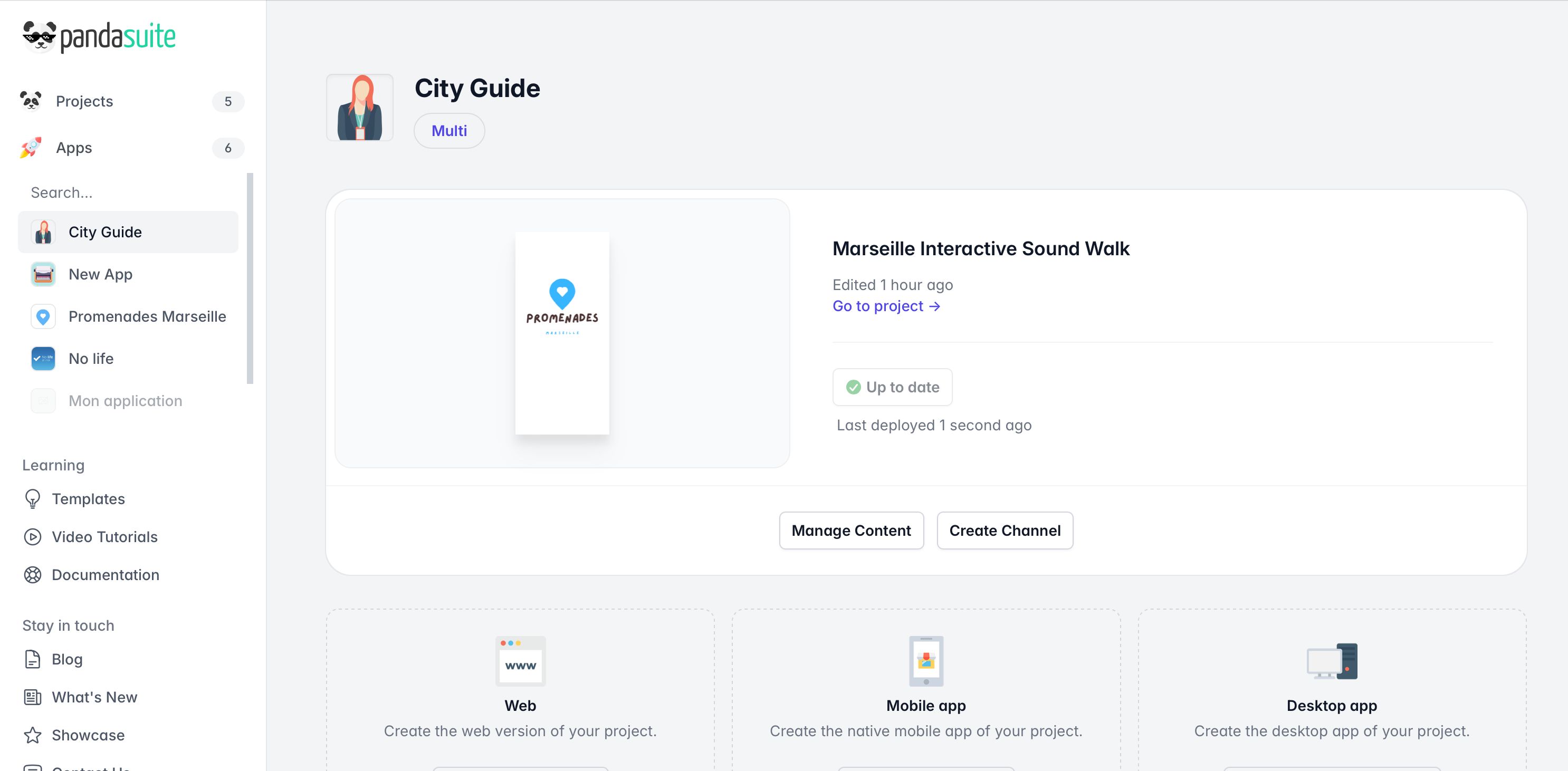Click the Mobile app phone icon
The height and width of the screenshot is (771, 1568).
click(x=926, y=661)
